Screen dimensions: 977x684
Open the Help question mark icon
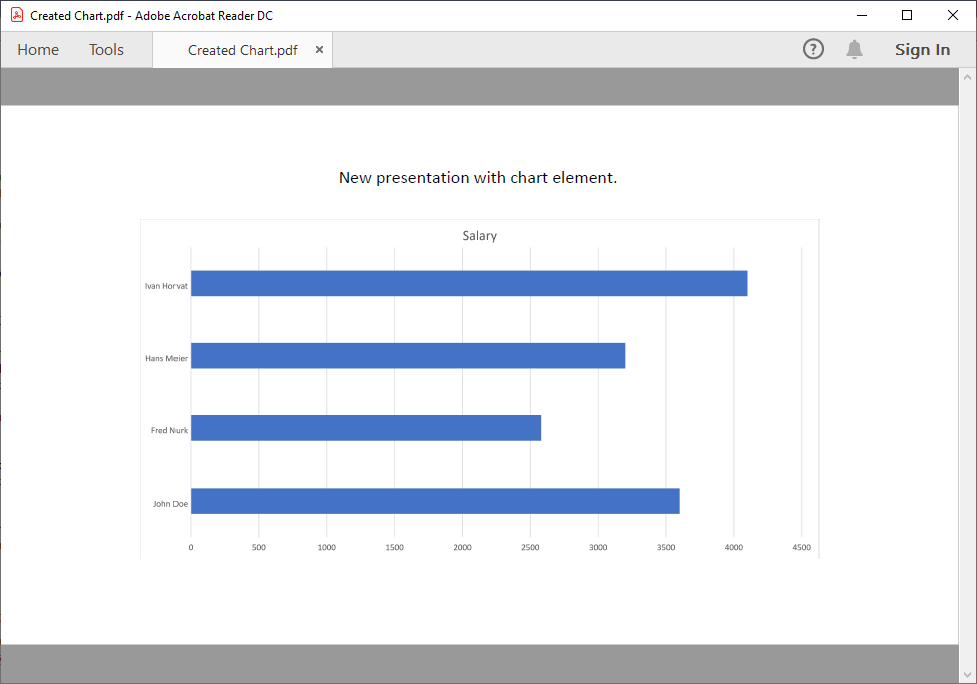tap(813, 49)
